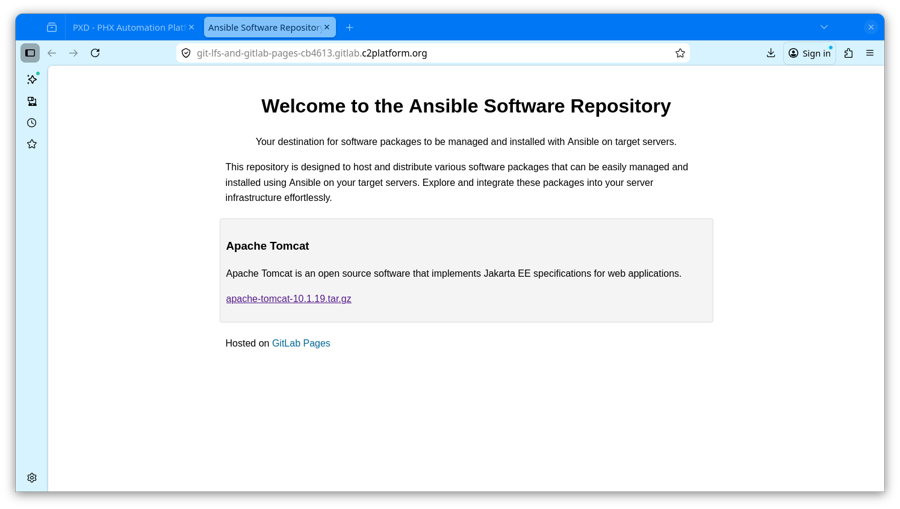900x509 pixels.
Task: Close the Ansible Software Repository tab
Action: (327, 27)
